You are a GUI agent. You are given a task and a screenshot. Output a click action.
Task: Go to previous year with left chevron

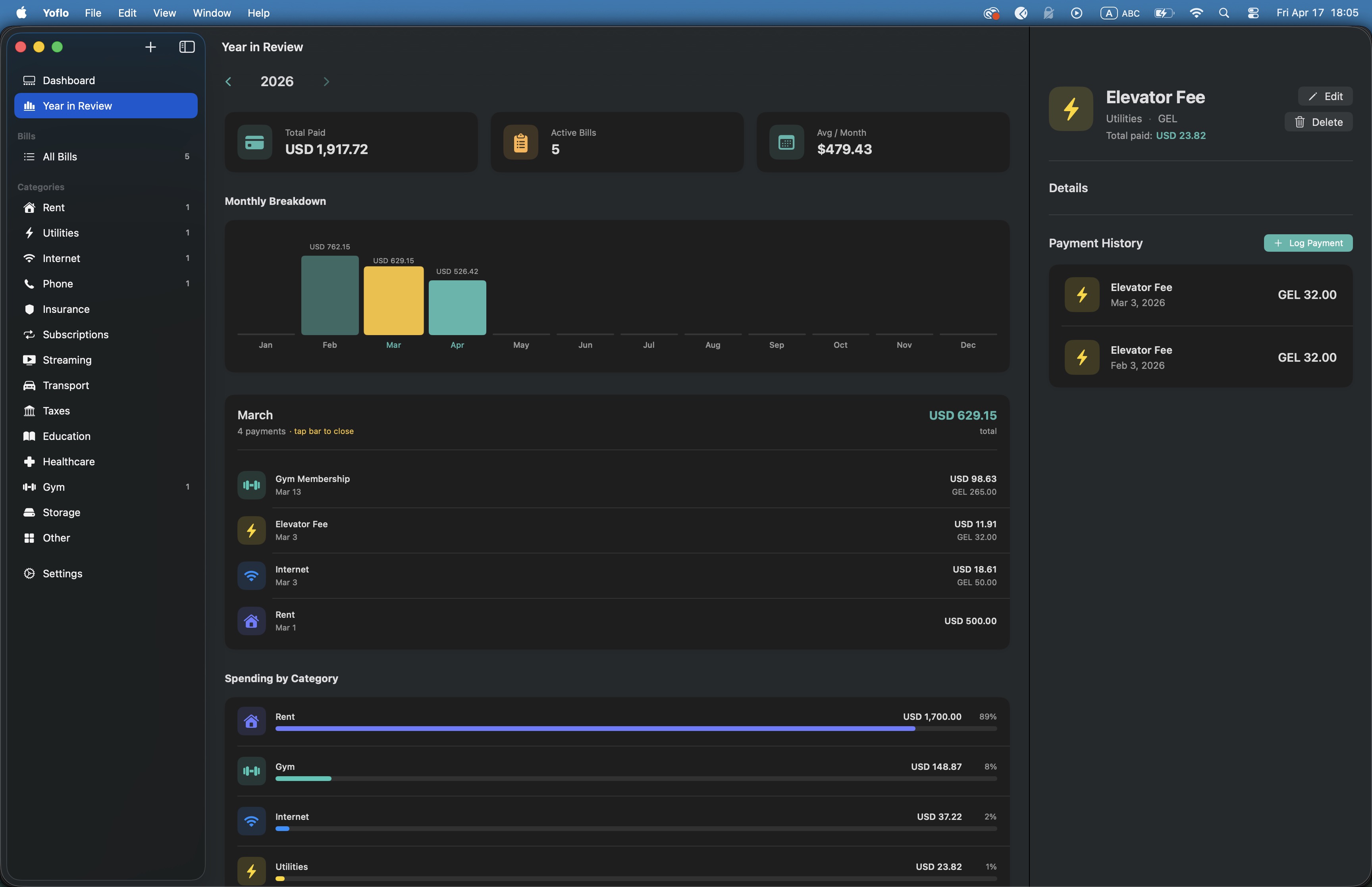tap(229, 82)
